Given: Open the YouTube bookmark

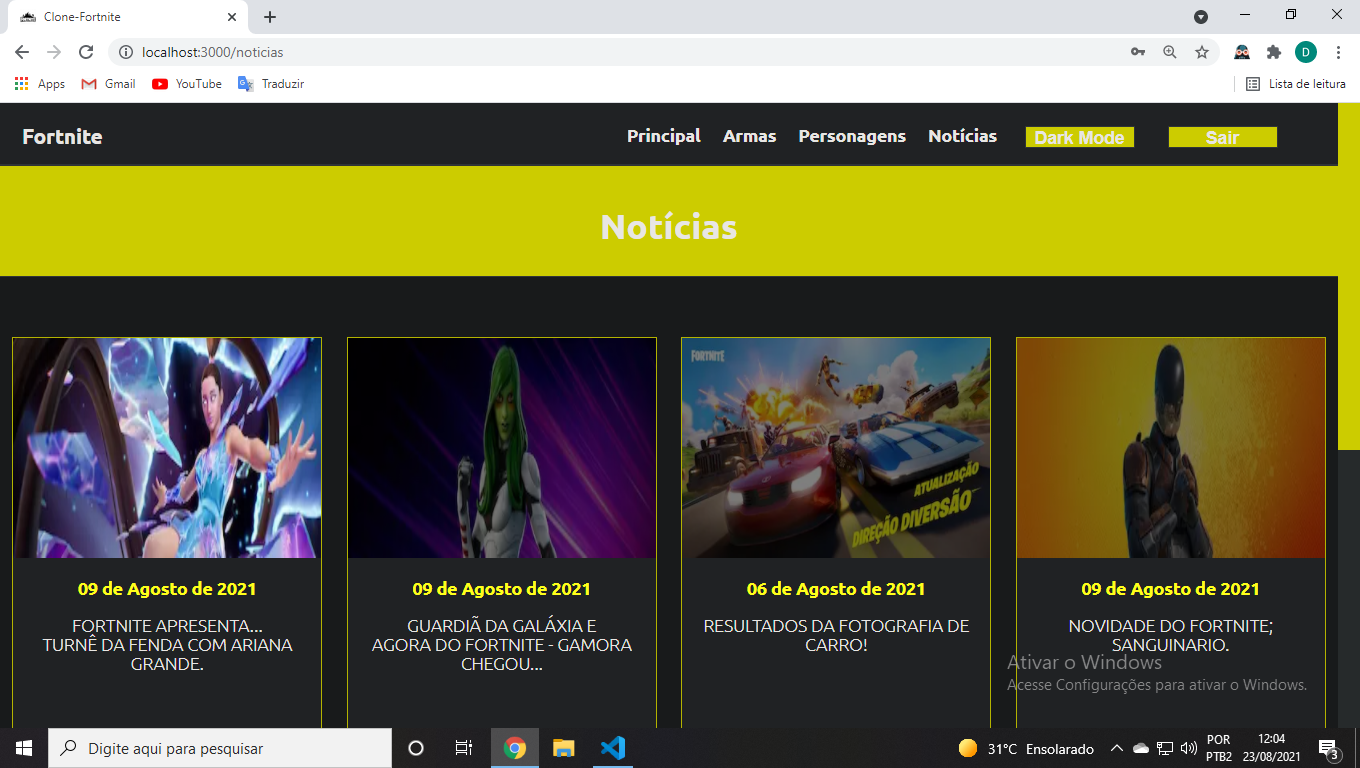Looking at the screenshot, I should click(x=187, y=84).
